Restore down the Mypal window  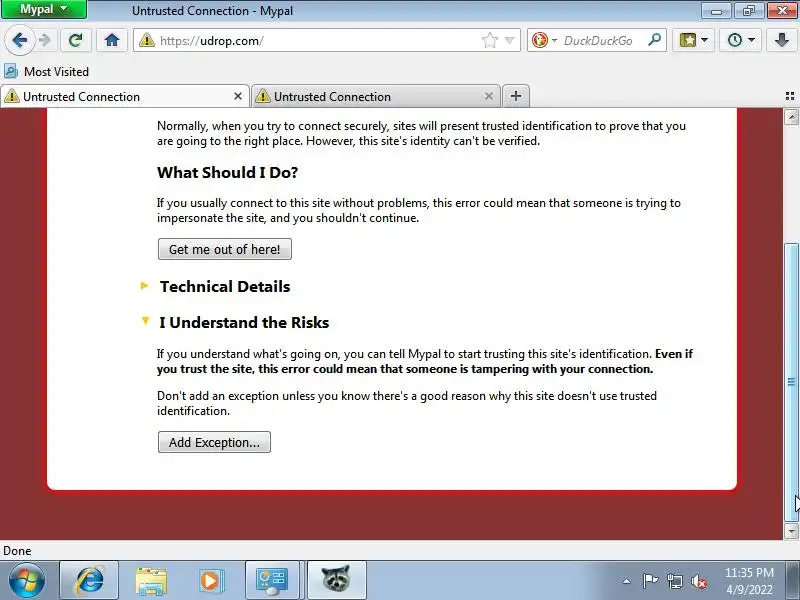[748, 10]
